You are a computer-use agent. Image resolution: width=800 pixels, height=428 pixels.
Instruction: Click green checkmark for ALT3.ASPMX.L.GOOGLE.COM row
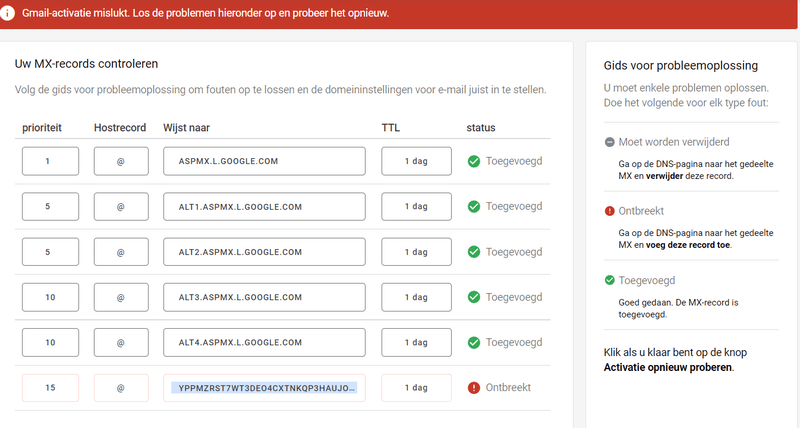[x=474, y=297]
